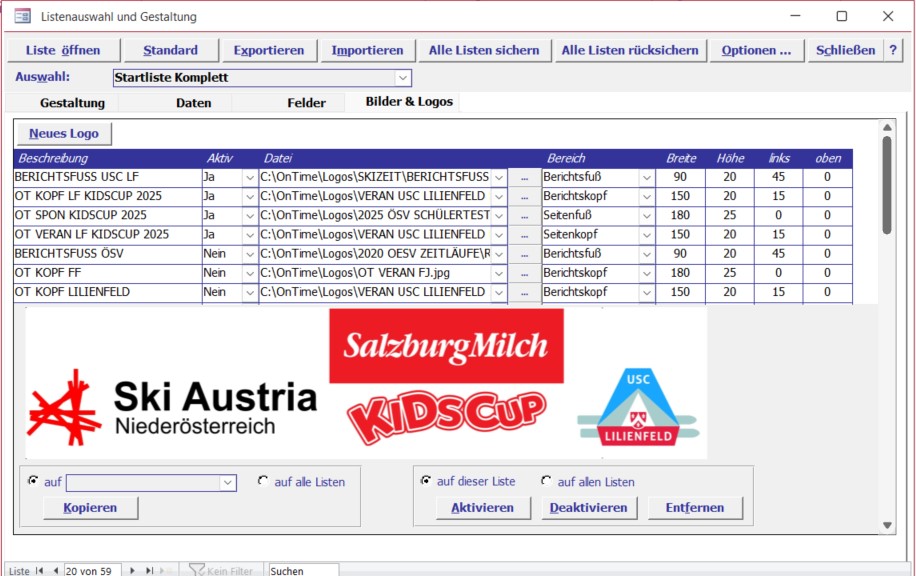Open Bereich dropdown for OT VERAN LF KIDSCUP 2025
The height and width of the screenshot is (576, 916).
click(647, 235)
